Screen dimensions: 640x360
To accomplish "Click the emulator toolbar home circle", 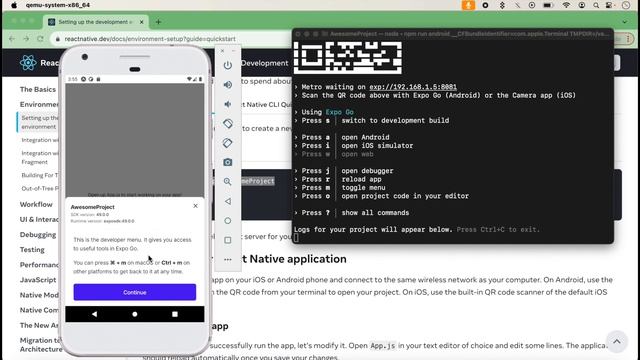I will 228,221.
